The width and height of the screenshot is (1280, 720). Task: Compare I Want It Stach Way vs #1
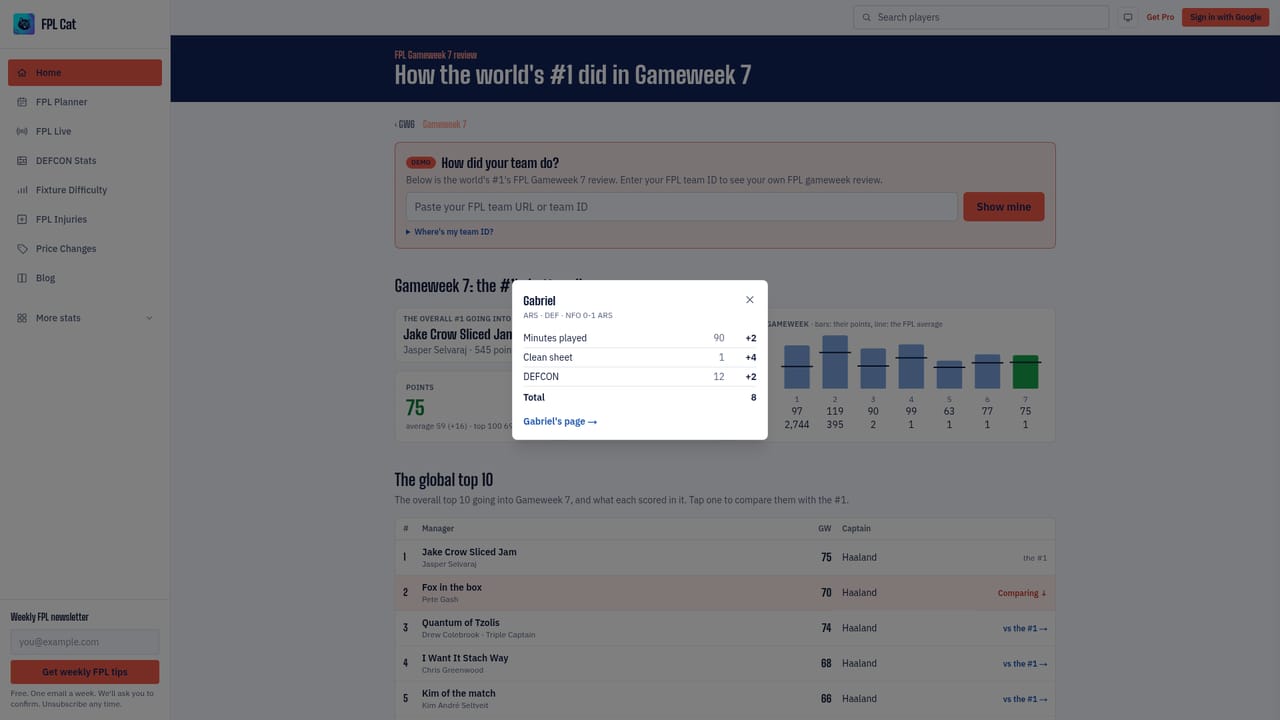click(x=1025, y=664)
